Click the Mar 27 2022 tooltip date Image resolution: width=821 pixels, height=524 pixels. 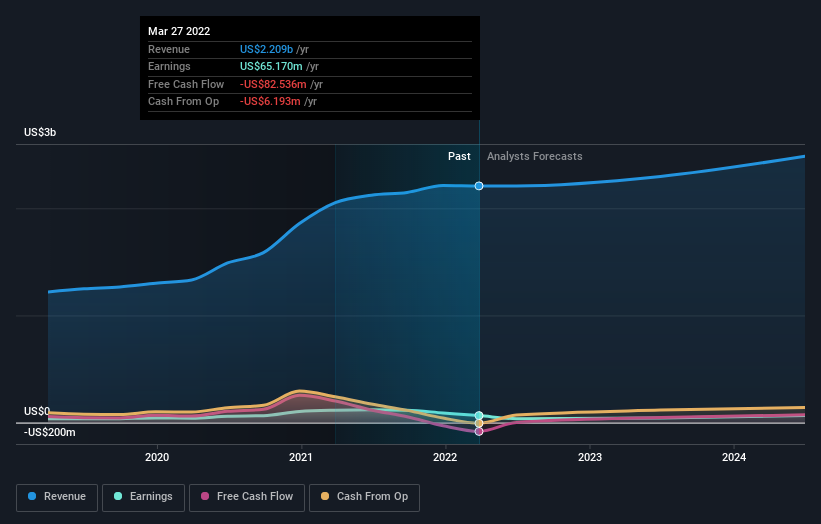pyautogui.click(x=179, y=31)
